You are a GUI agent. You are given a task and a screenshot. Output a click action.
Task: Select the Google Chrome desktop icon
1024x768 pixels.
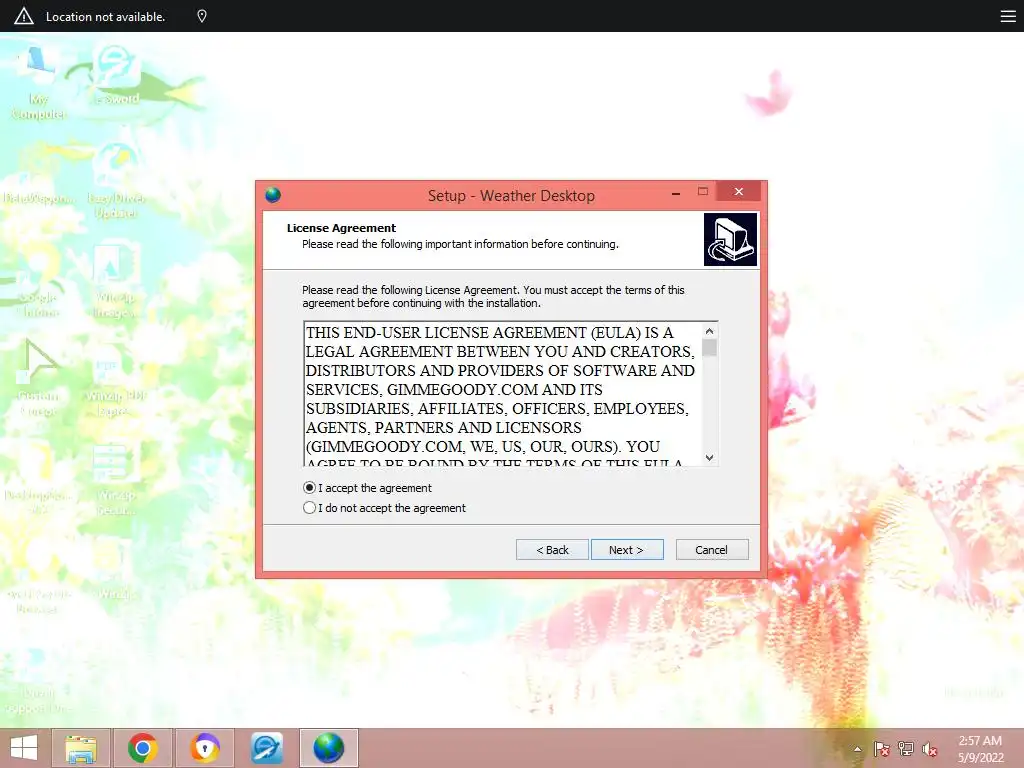[38, 282]
